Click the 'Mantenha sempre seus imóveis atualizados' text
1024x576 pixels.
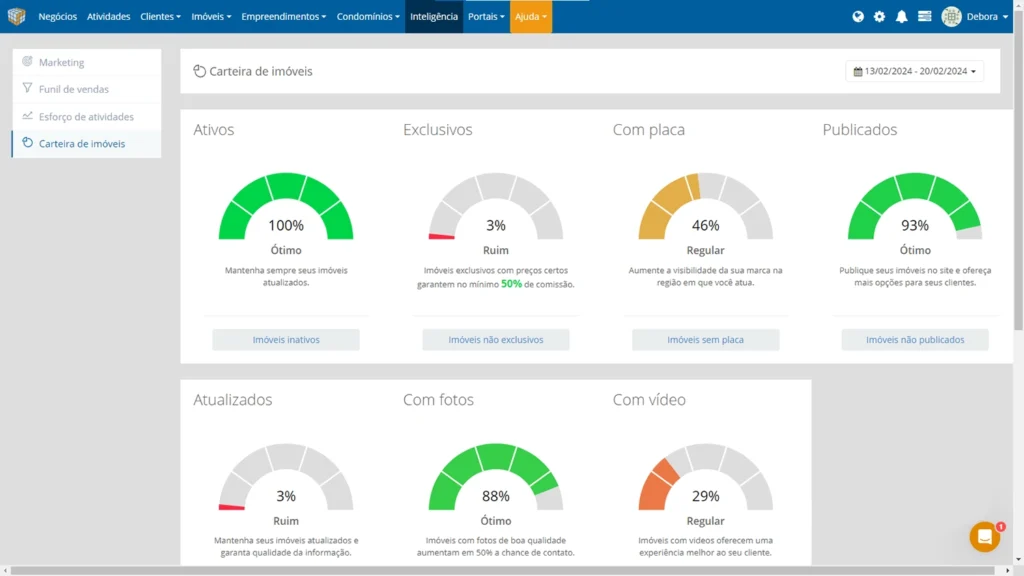click(286, 276)
